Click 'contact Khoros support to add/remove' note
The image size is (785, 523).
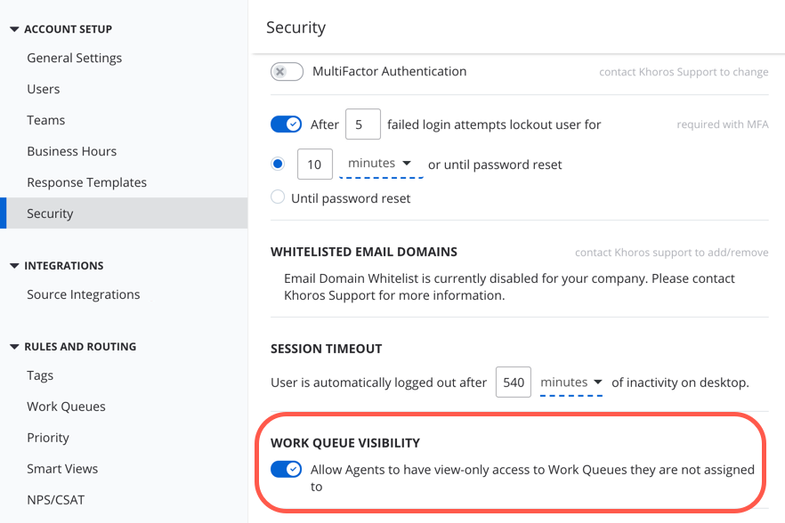click(672, 252)
